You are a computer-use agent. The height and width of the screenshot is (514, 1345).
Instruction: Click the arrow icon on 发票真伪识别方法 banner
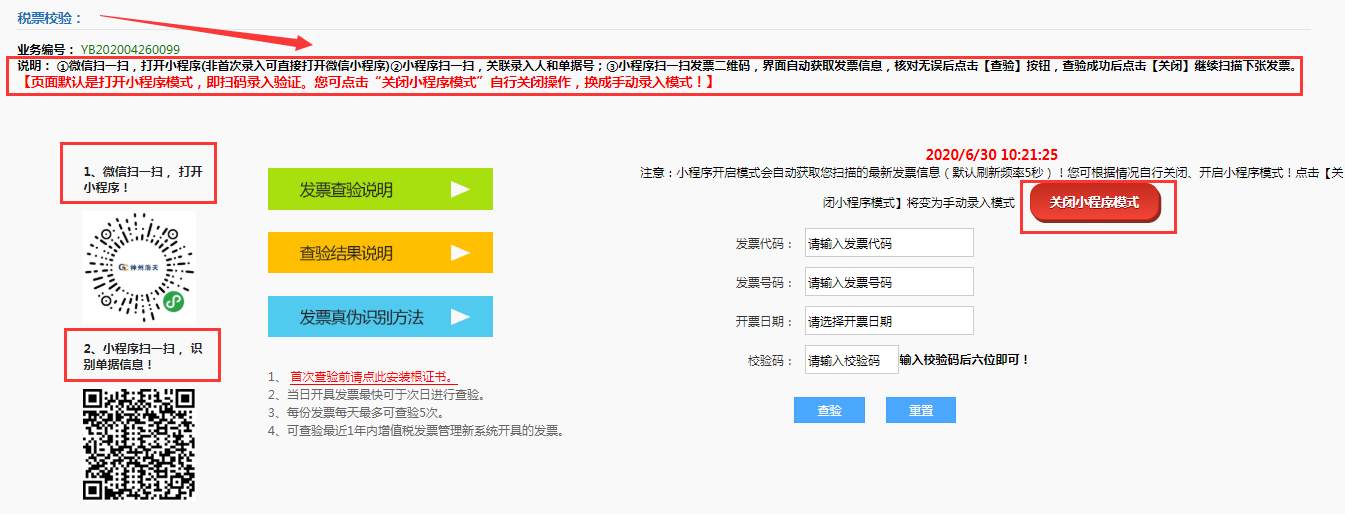coord(459,316)
